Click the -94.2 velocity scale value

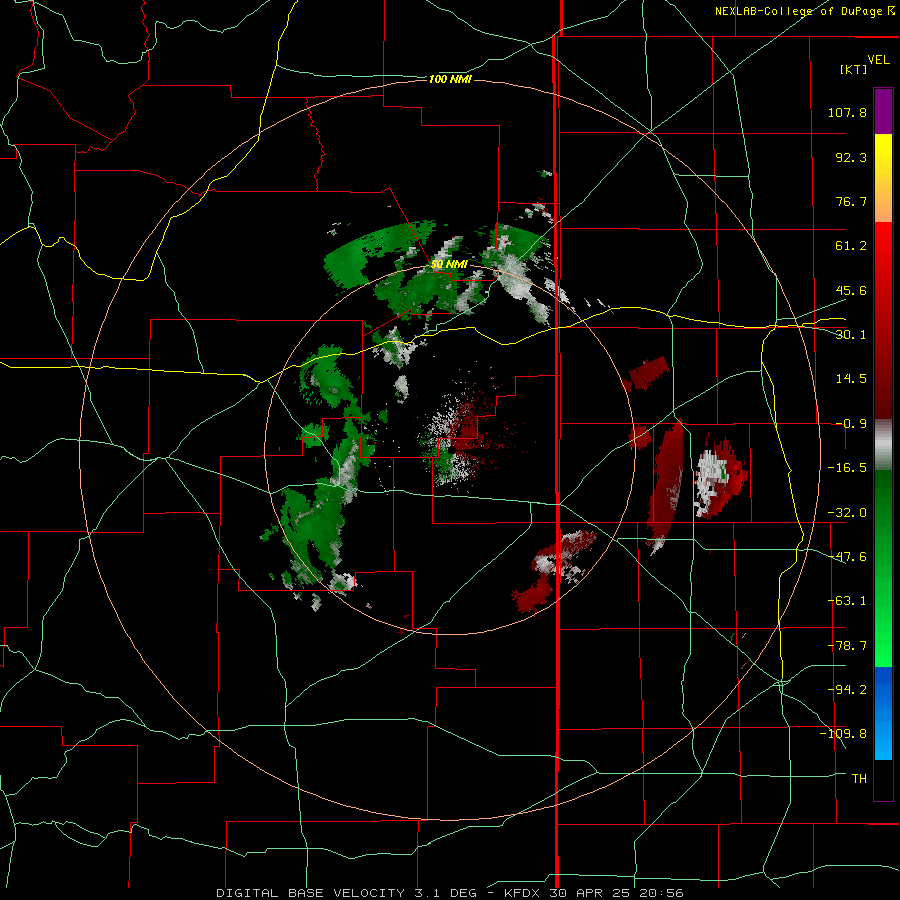(x=847, y=690)
